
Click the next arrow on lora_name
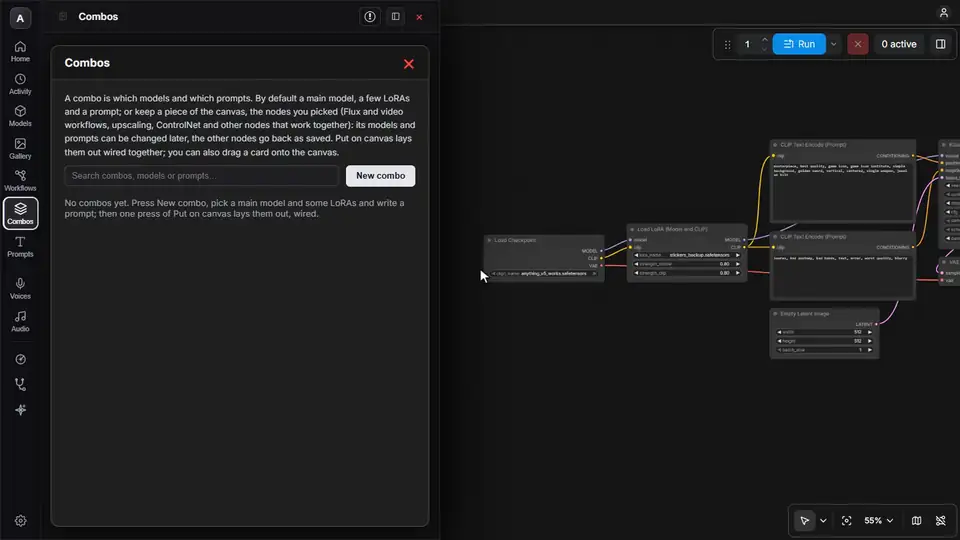[x=738, y=255]
